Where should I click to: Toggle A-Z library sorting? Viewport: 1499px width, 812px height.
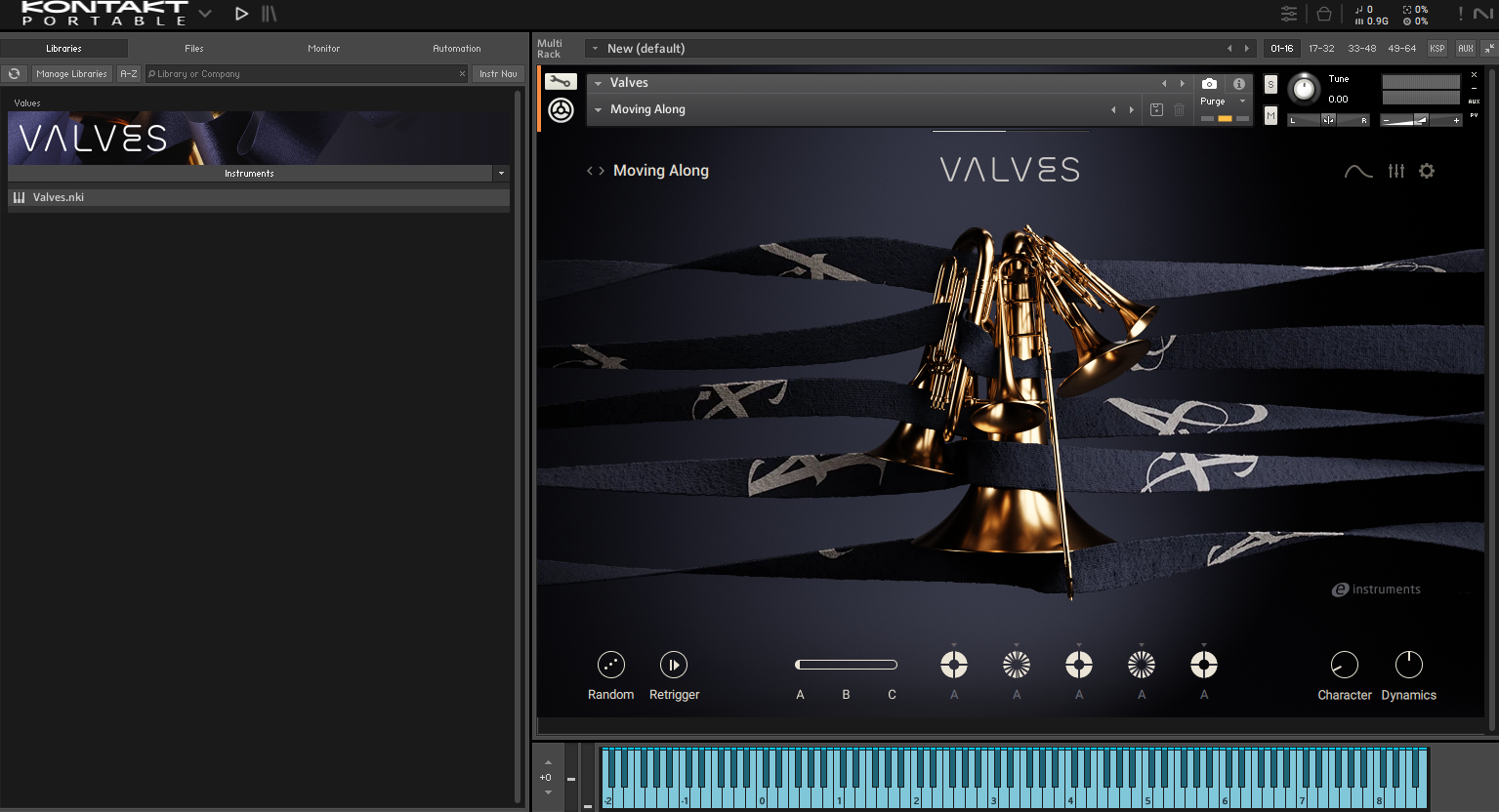point(129,74)
